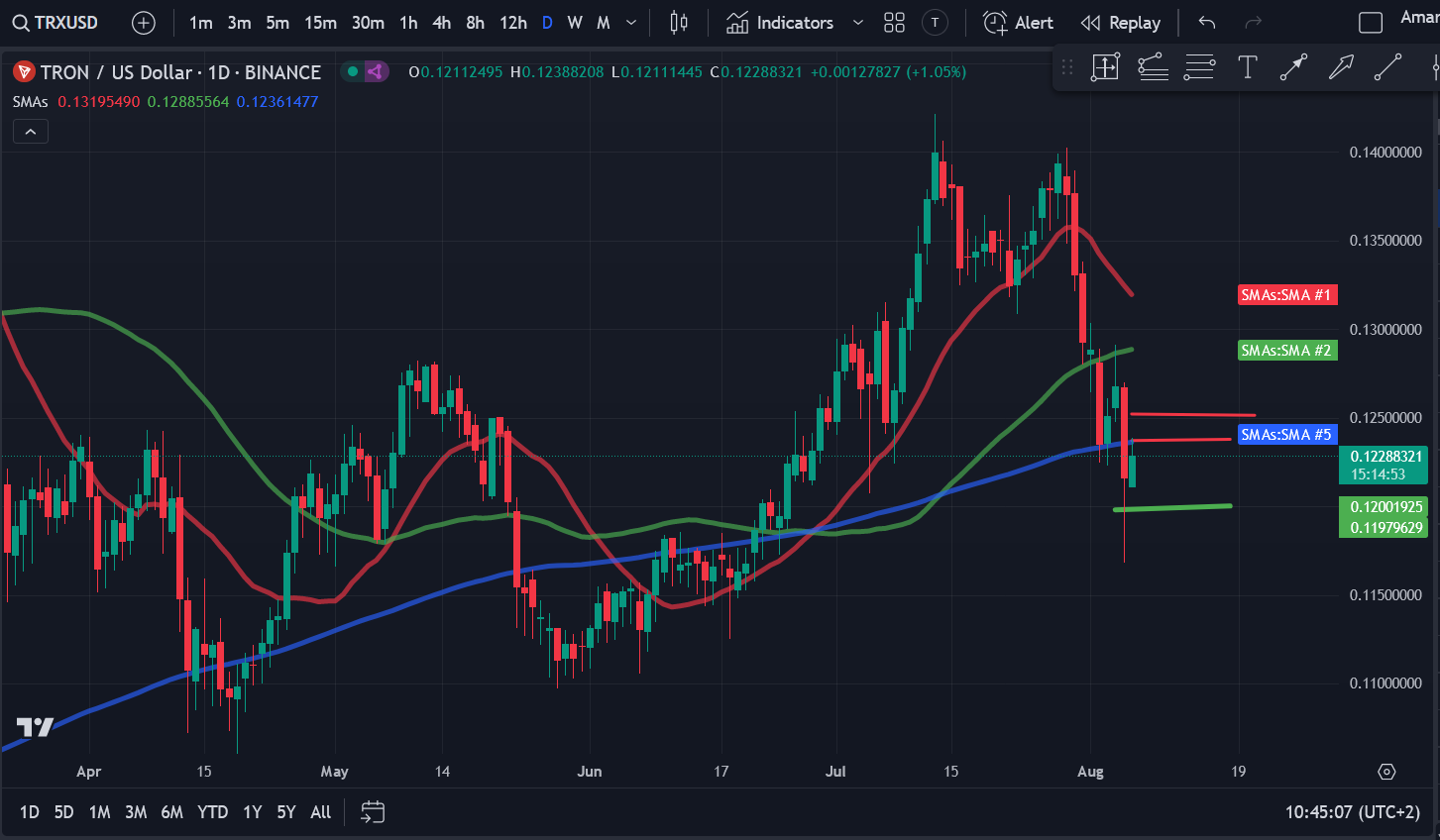Select the arrow line drawing tool
Screen dimensions: 1440x840
pos(1293,67)
